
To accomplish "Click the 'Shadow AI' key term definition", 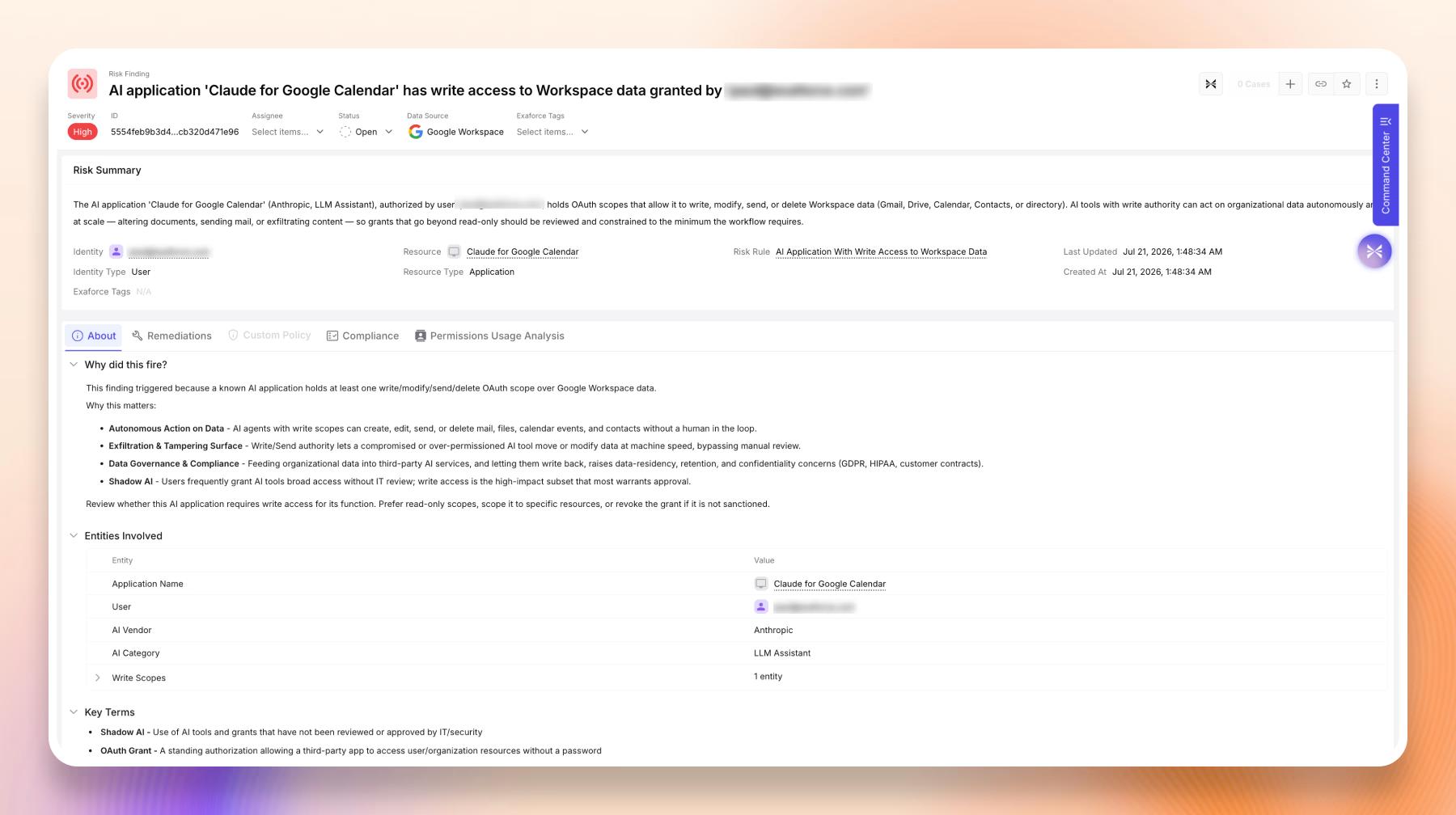I will click(291, 733).
